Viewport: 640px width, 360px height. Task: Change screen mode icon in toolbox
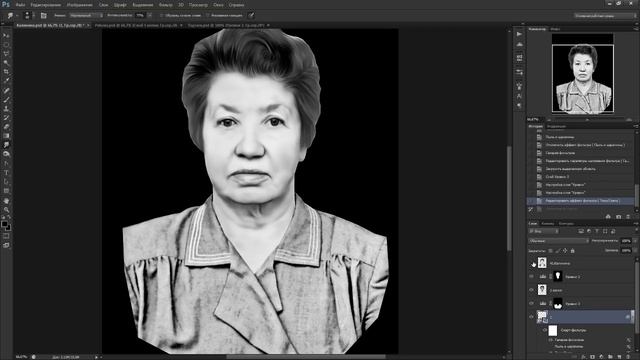(6, 245)
